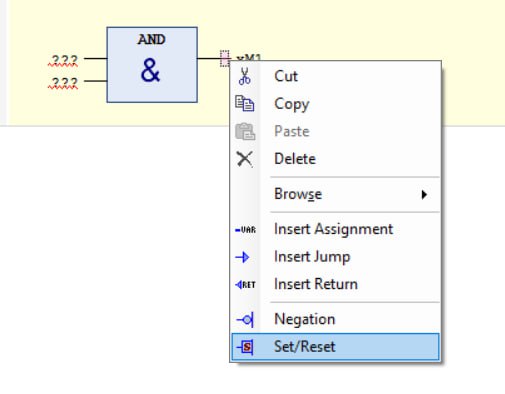
Task: Expand the Browse submenu arrow
Action: pos(424,194)
